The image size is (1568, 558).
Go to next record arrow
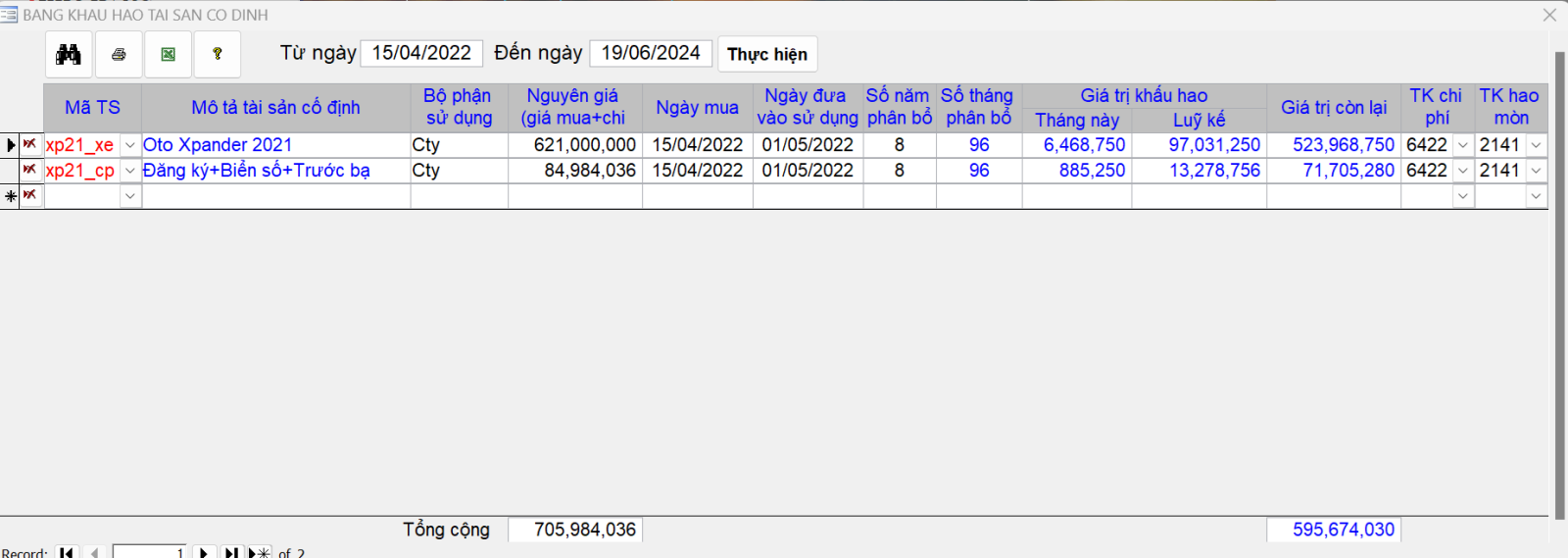coord(204,552)
